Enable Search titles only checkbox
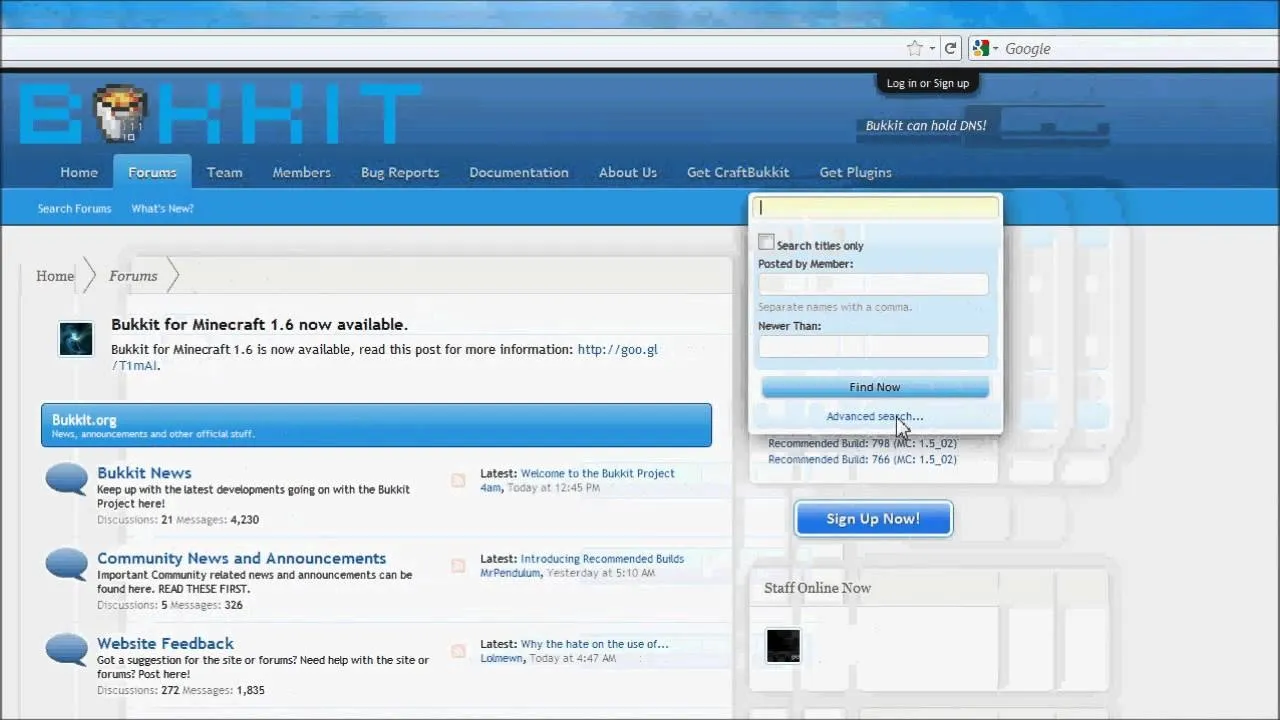 click(x=766, y=243)
